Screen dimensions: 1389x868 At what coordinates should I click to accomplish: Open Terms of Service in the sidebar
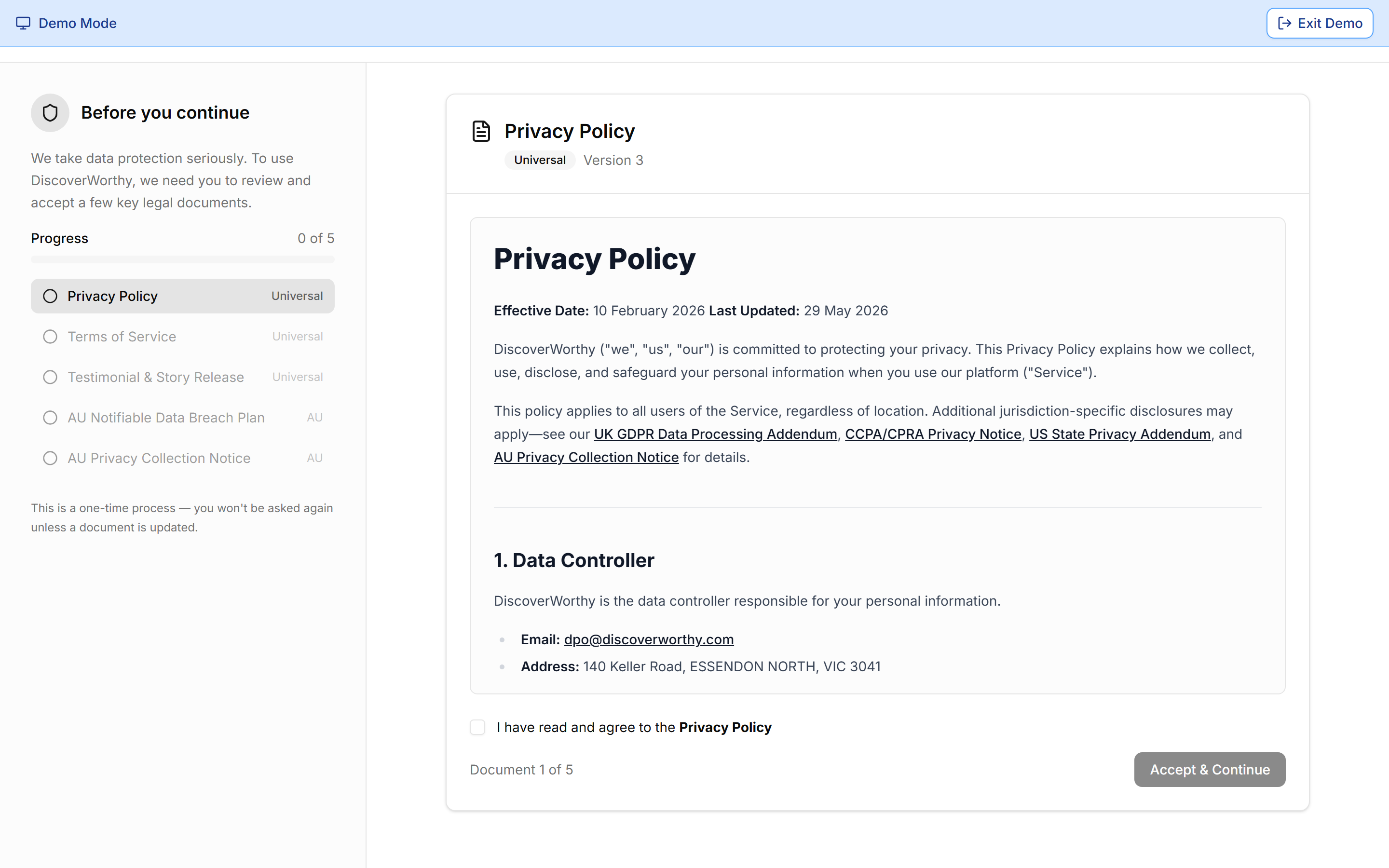point(182,337)
